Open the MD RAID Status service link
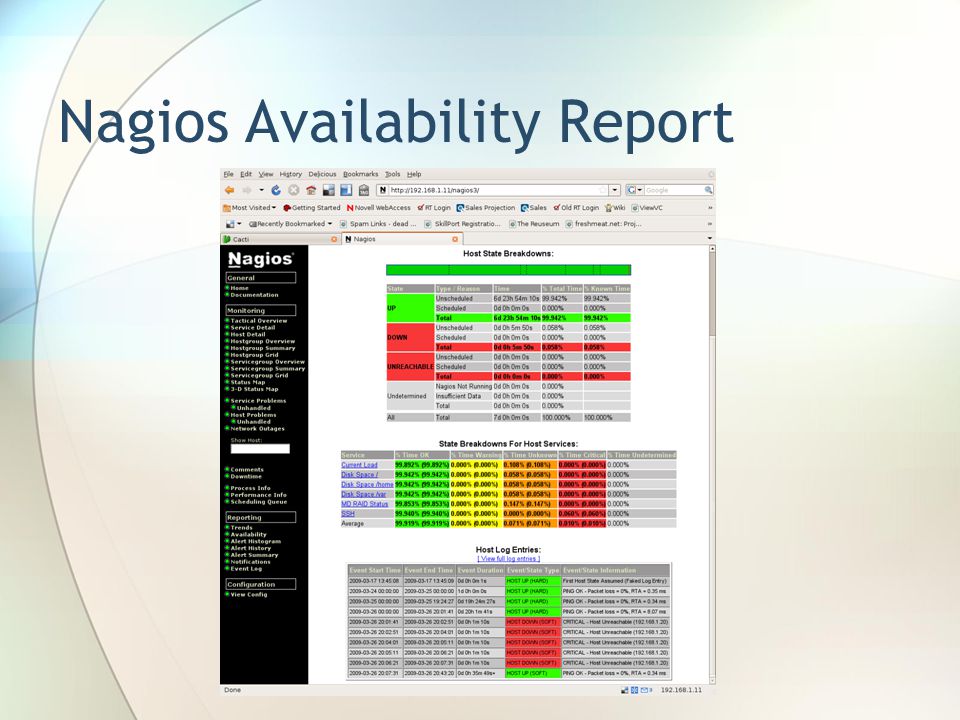 365,504
